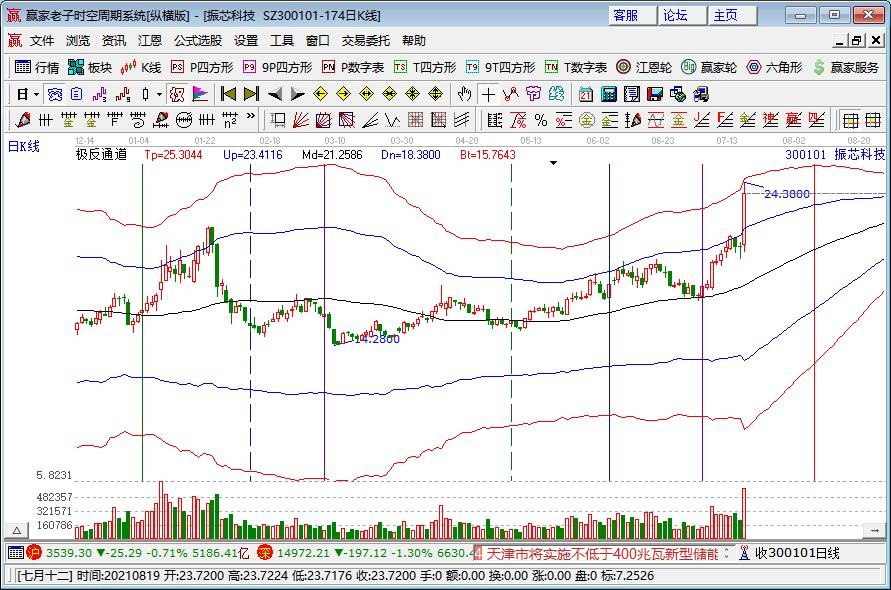Open the 公式选股 menu
The height and width of the screenshot is (590, 891).
(198, 41)
